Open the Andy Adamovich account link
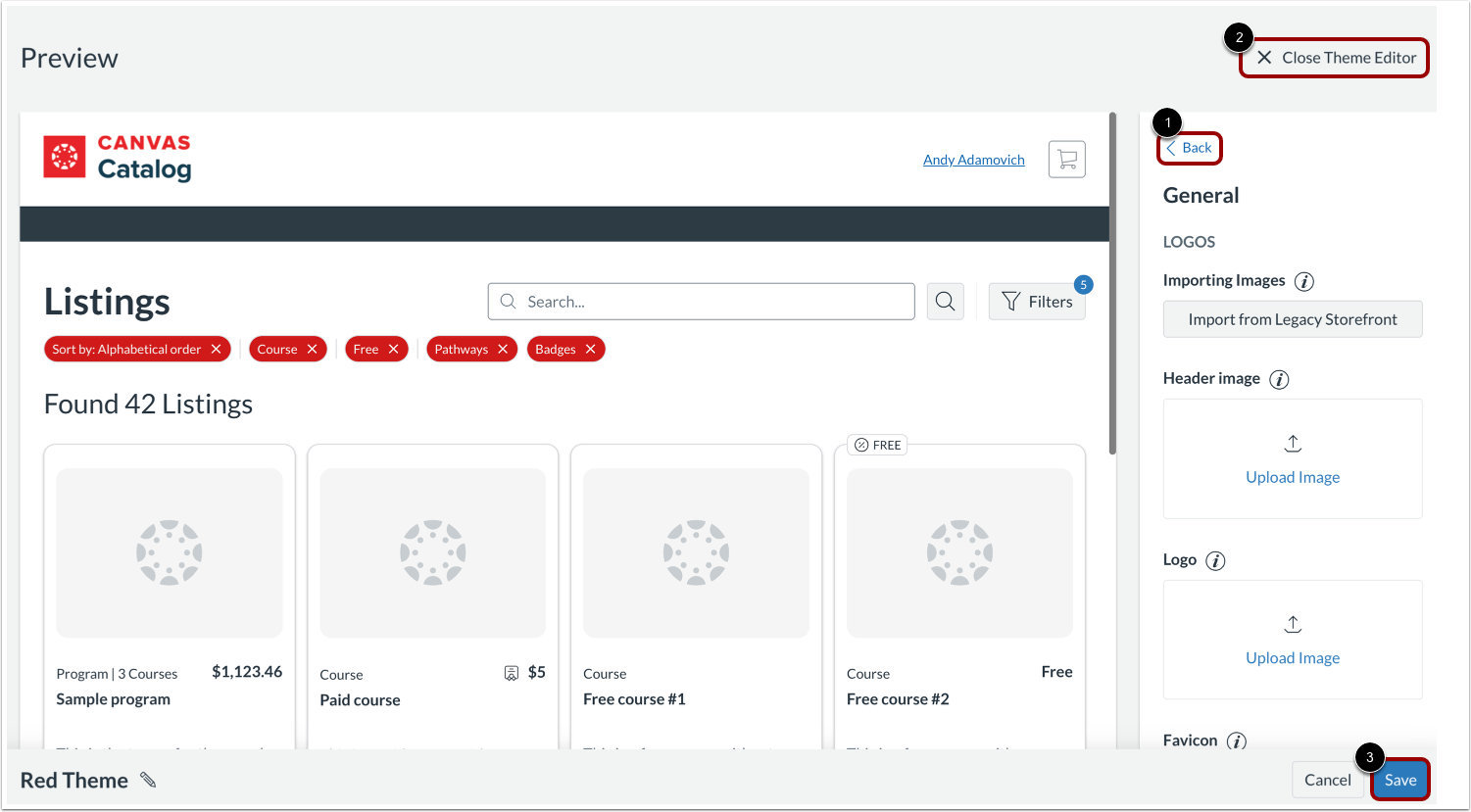The image size is (1471, 812). pos(973,160)
